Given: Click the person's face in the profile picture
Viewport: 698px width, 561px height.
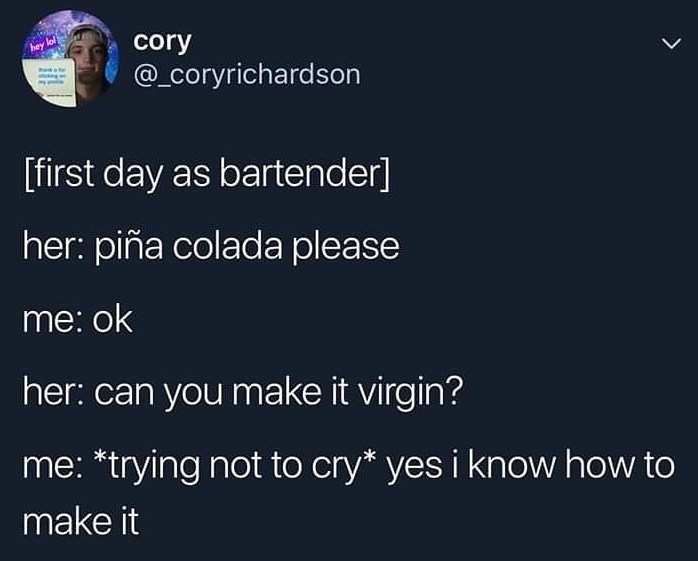Looking at the screenshot, I should 91,56.
